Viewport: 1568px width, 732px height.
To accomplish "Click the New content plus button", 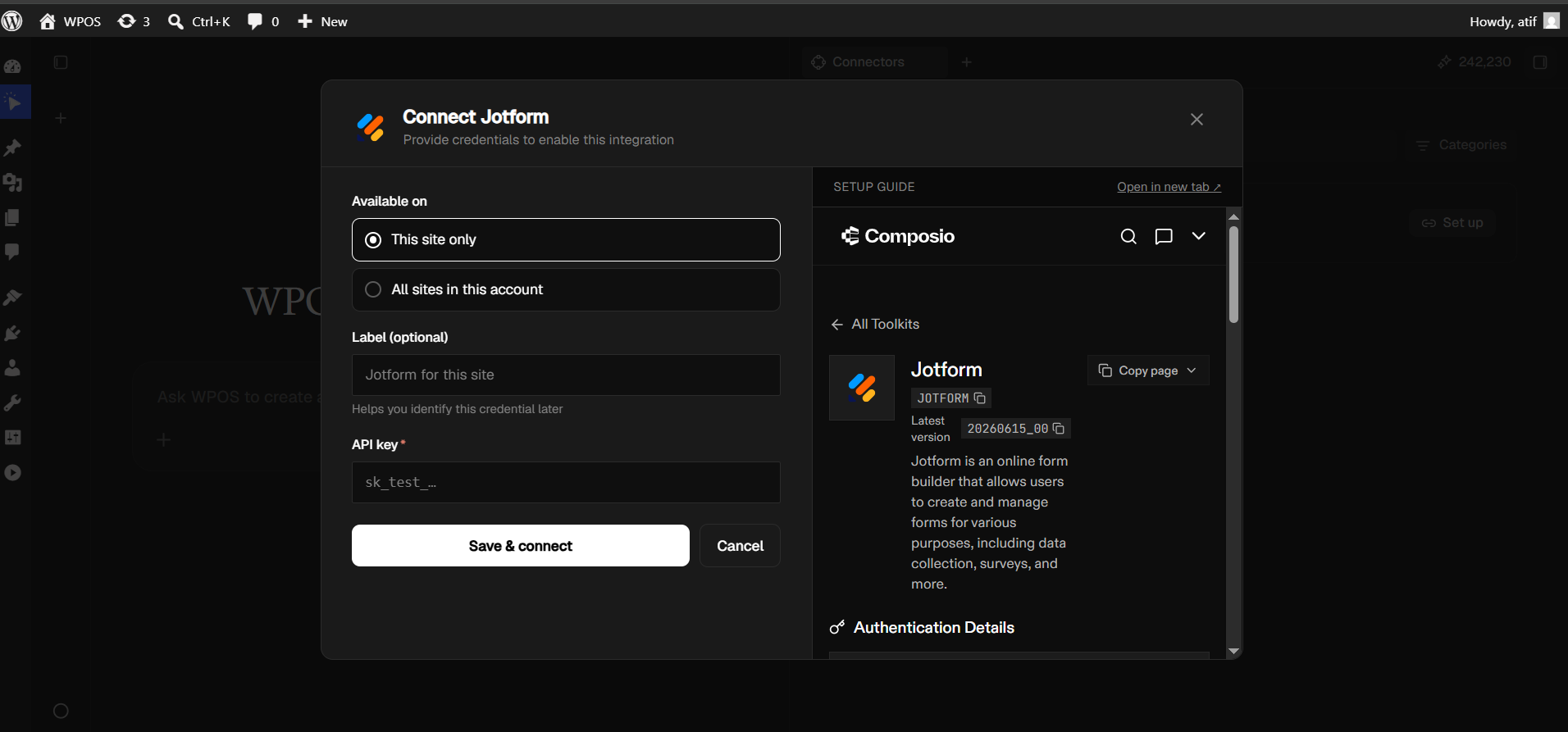I will click(x=322, y=21).
